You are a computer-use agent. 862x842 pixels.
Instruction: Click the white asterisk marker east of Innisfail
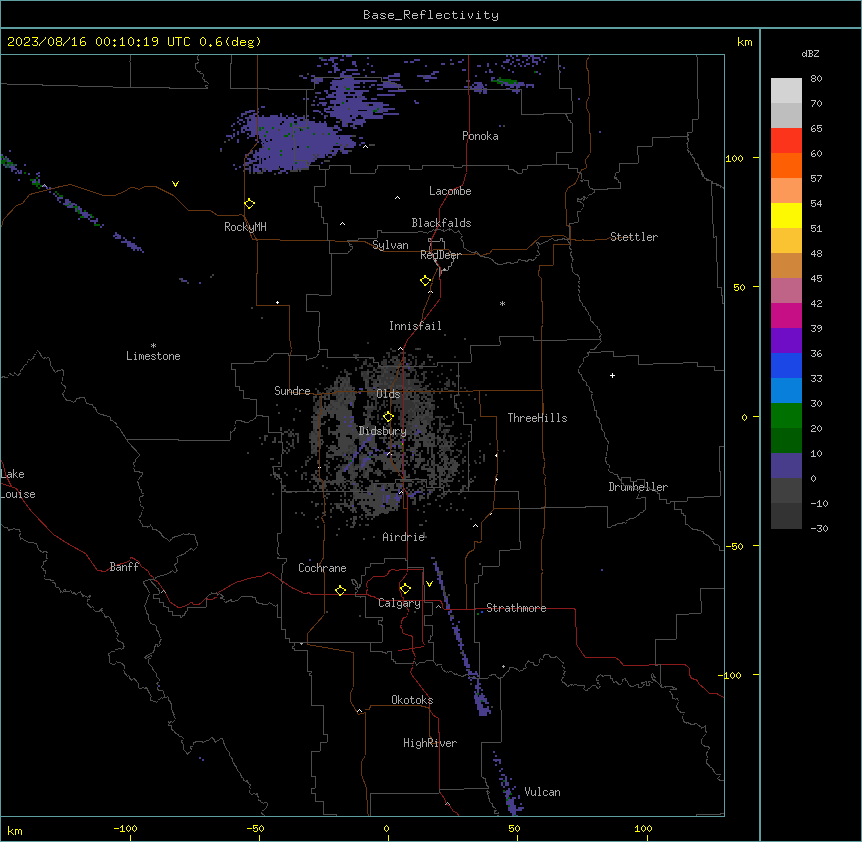tap(502, 303)
